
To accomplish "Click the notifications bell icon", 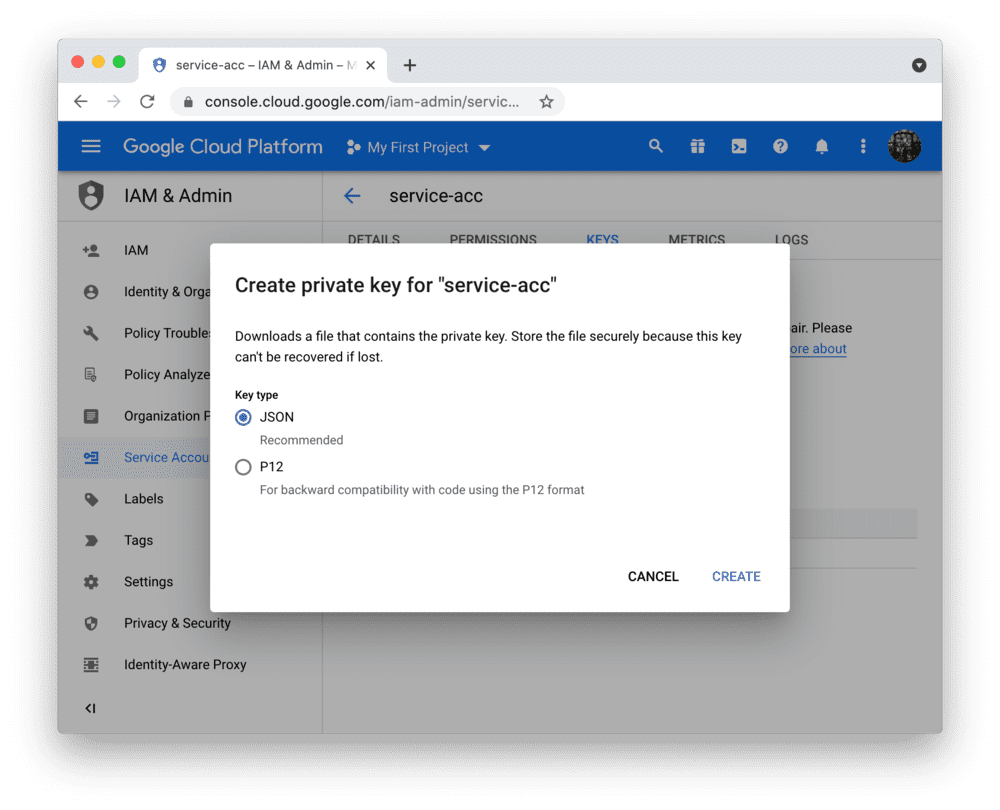I will click(x=821, y=146).
